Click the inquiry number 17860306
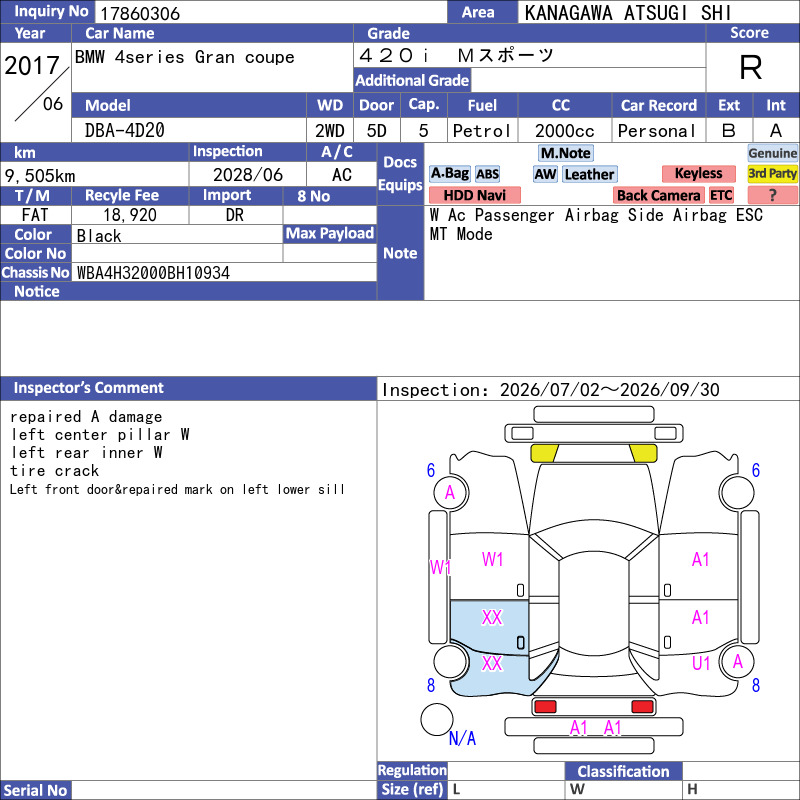The height and width of the screenshot is (800, 800). coord(140,13)
